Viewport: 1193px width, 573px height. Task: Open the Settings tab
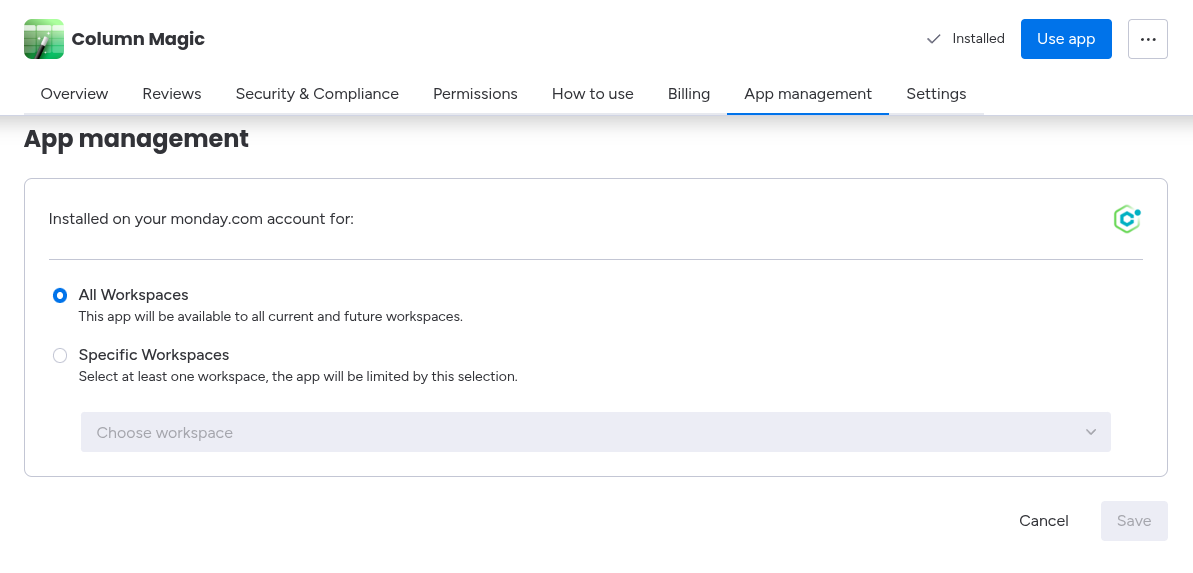click(x=936, y=94)
